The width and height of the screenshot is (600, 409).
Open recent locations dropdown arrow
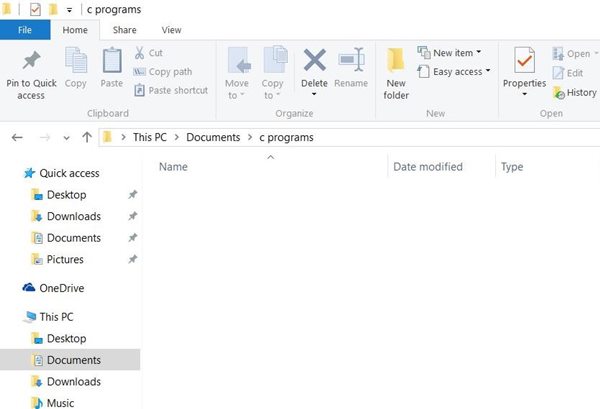click(x=67, y=138)
